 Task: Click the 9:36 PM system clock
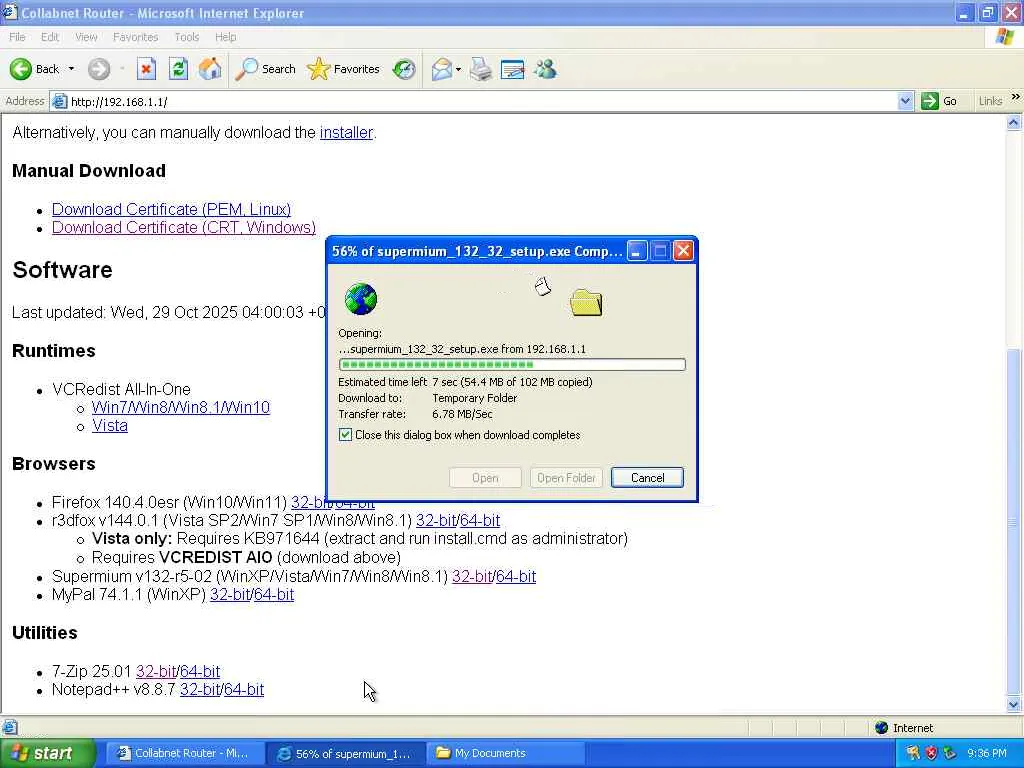coord(986,753)
